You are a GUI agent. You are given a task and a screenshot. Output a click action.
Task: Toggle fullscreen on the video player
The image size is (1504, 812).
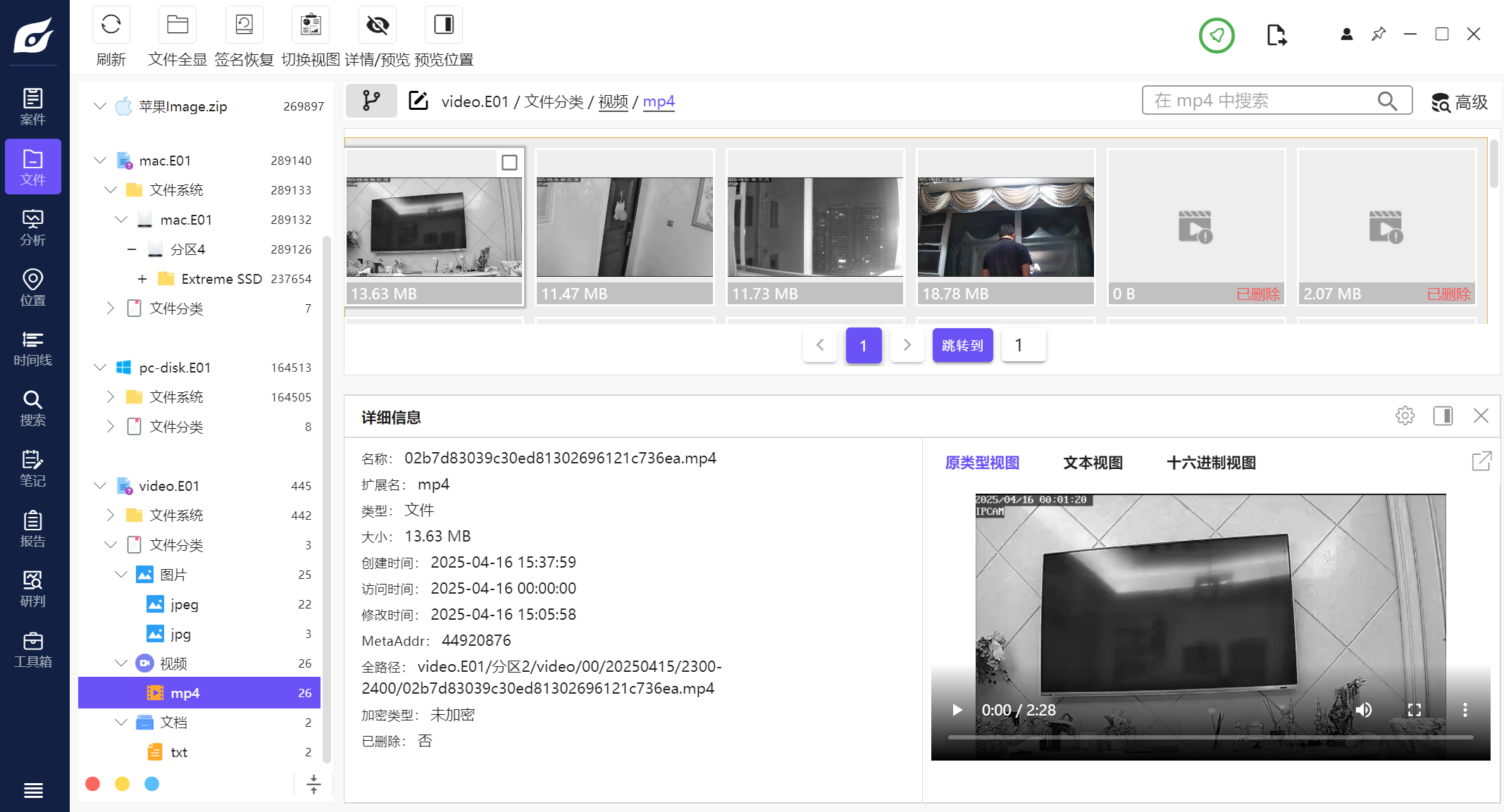click(1414, 710)
